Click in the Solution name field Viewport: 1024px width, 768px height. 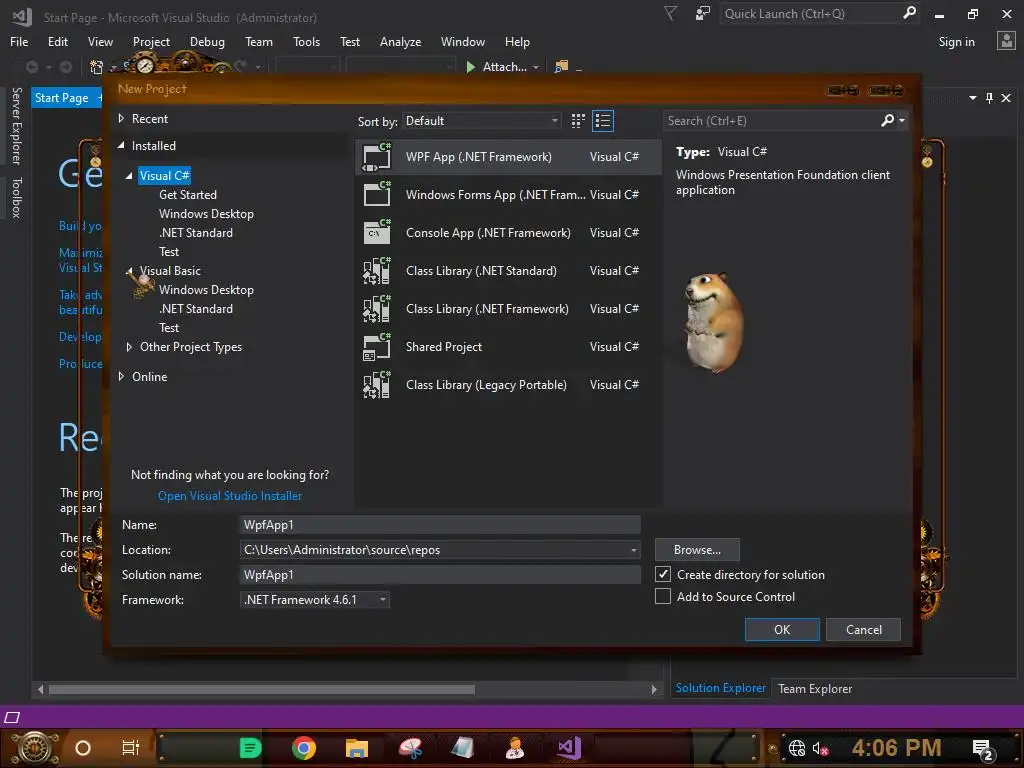coord(440,575)
